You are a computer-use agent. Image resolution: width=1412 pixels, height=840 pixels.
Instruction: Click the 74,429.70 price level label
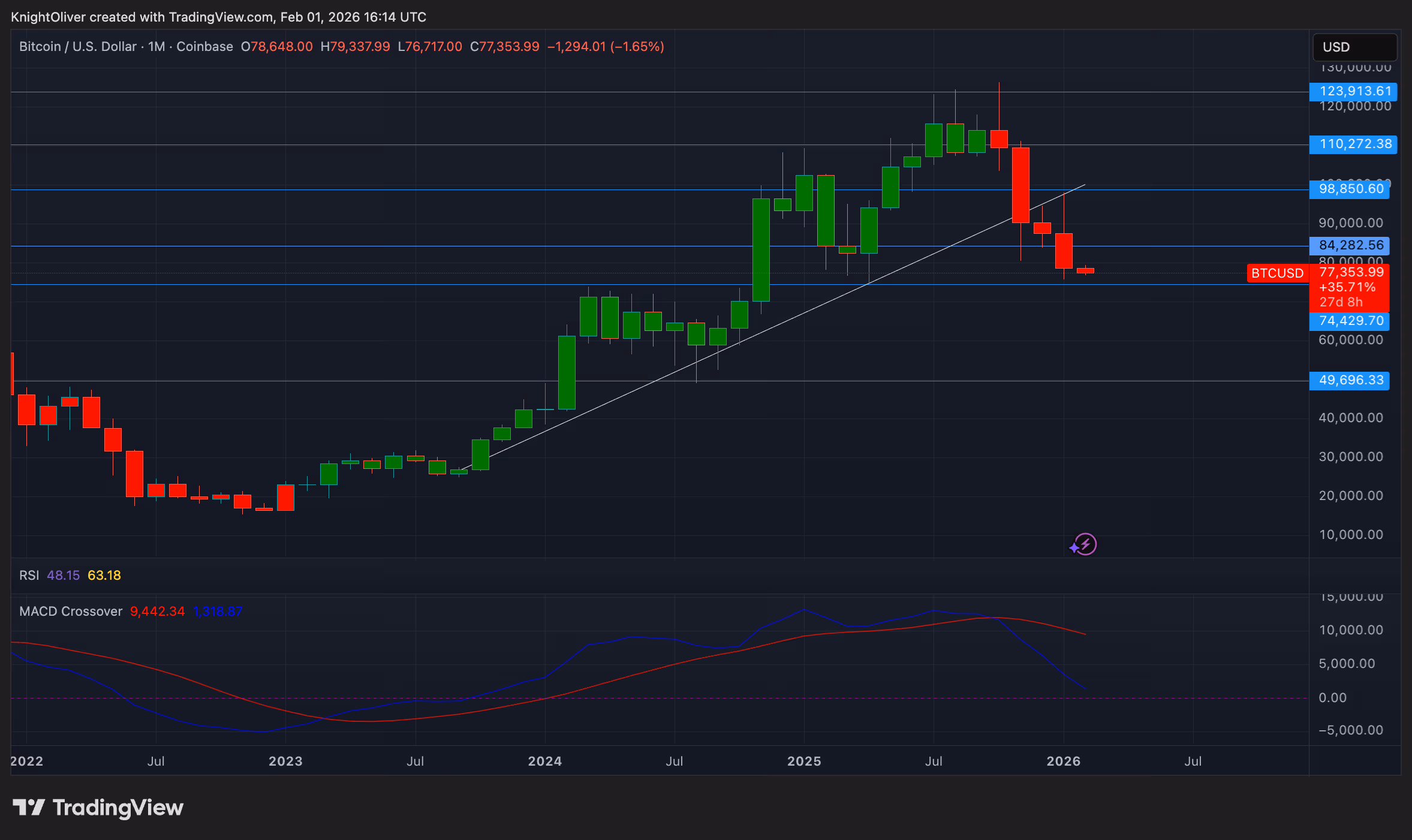point(1350,321)
